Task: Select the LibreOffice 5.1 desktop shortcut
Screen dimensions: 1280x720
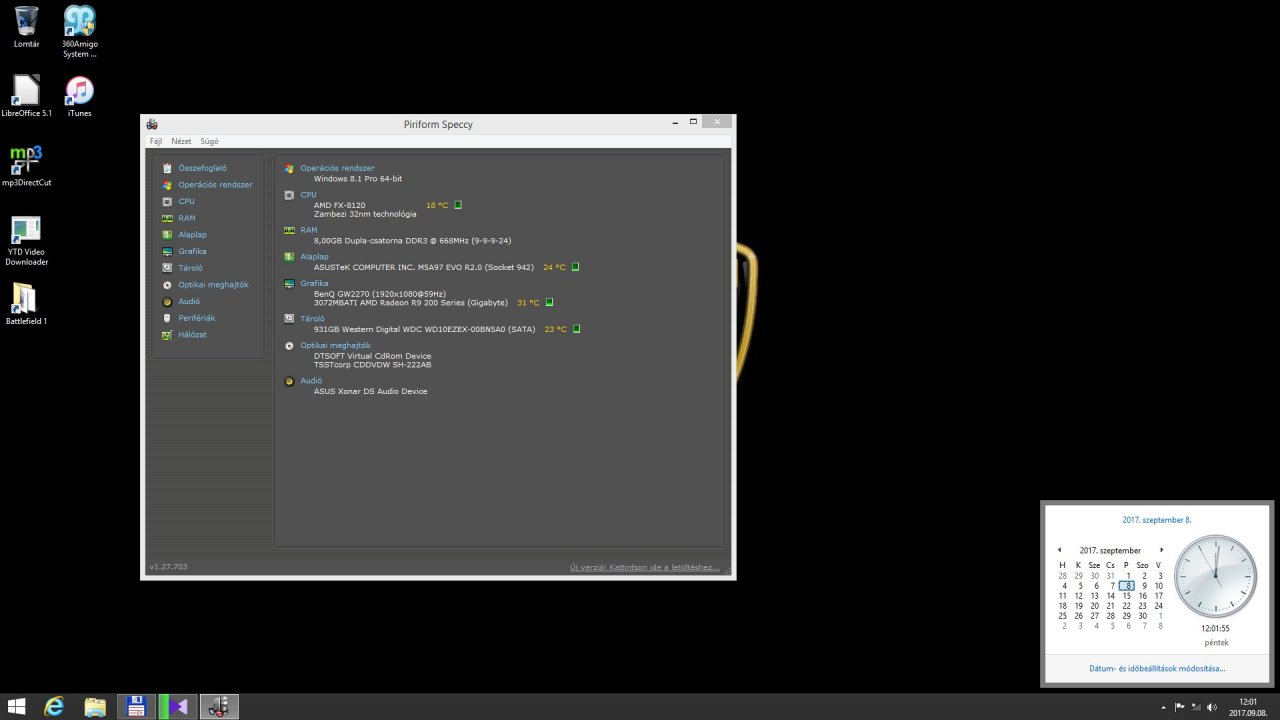Action: (27, 96)
